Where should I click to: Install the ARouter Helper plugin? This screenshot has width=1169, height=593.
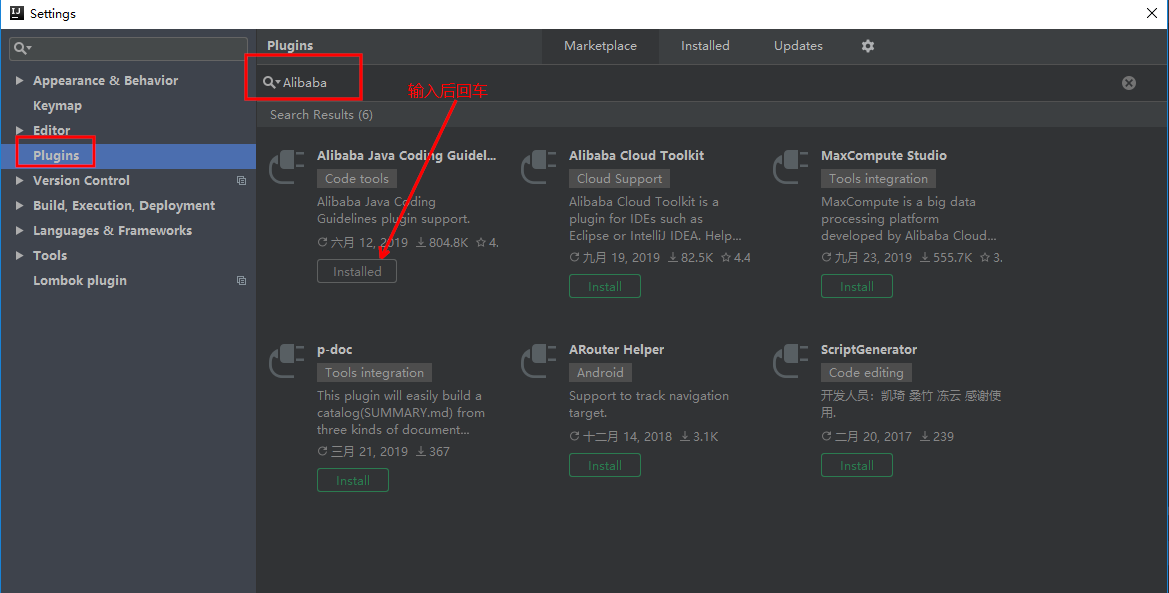[605, 465]
